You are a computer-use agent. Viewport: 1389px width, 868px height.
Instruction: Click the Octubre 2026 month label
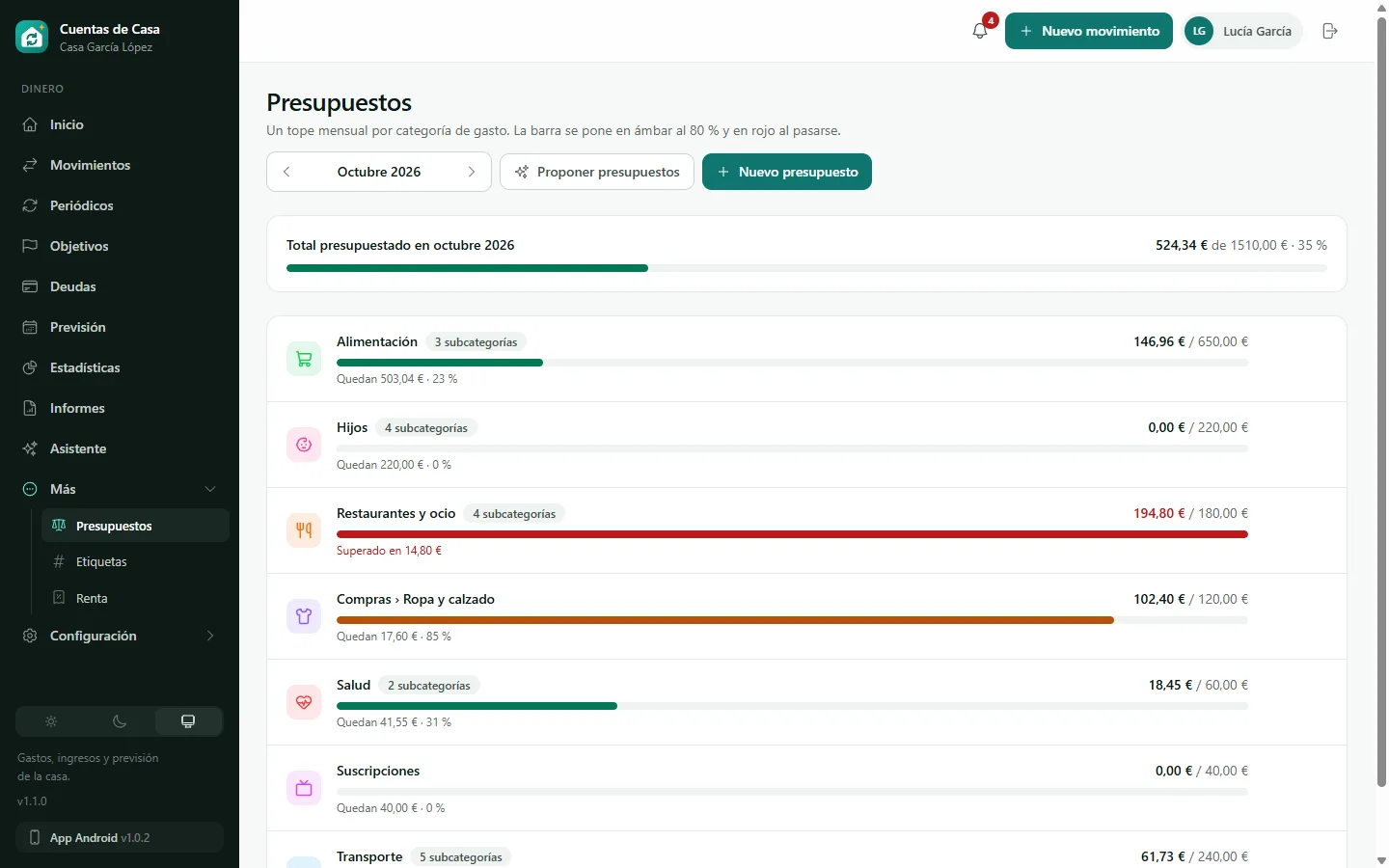379,172
